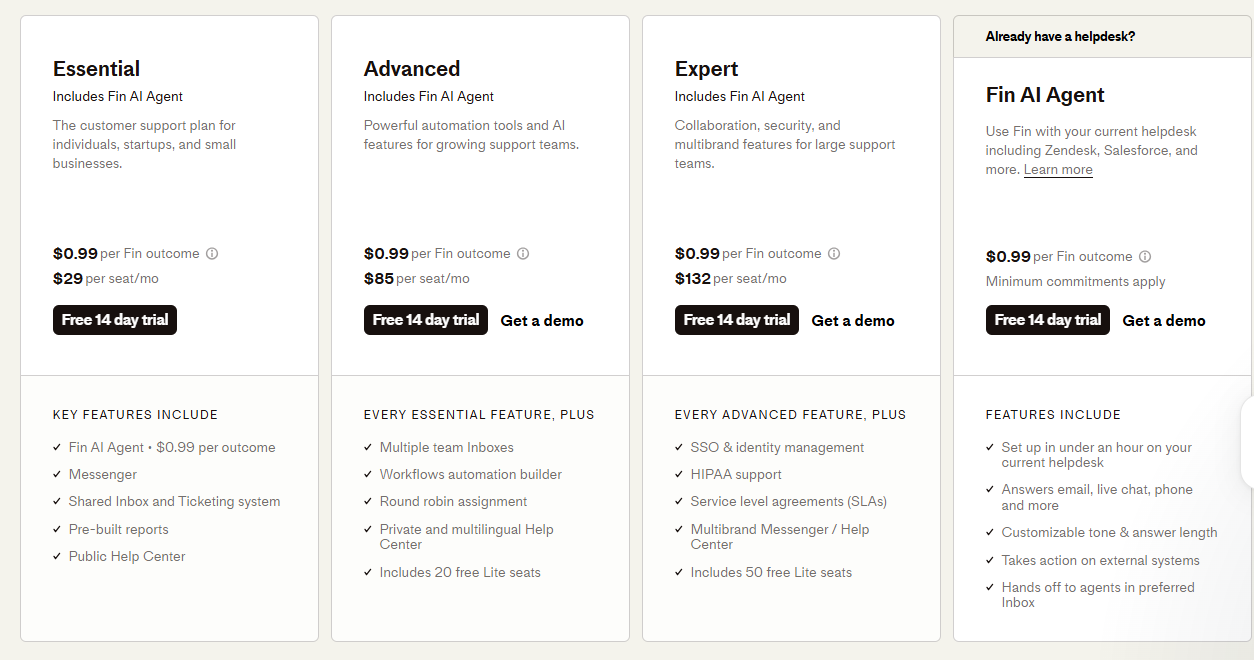Click the checkmark icon next to HIPAA support
The image size is (1254, 660).
pyautogui.click(x=681, y=475)
